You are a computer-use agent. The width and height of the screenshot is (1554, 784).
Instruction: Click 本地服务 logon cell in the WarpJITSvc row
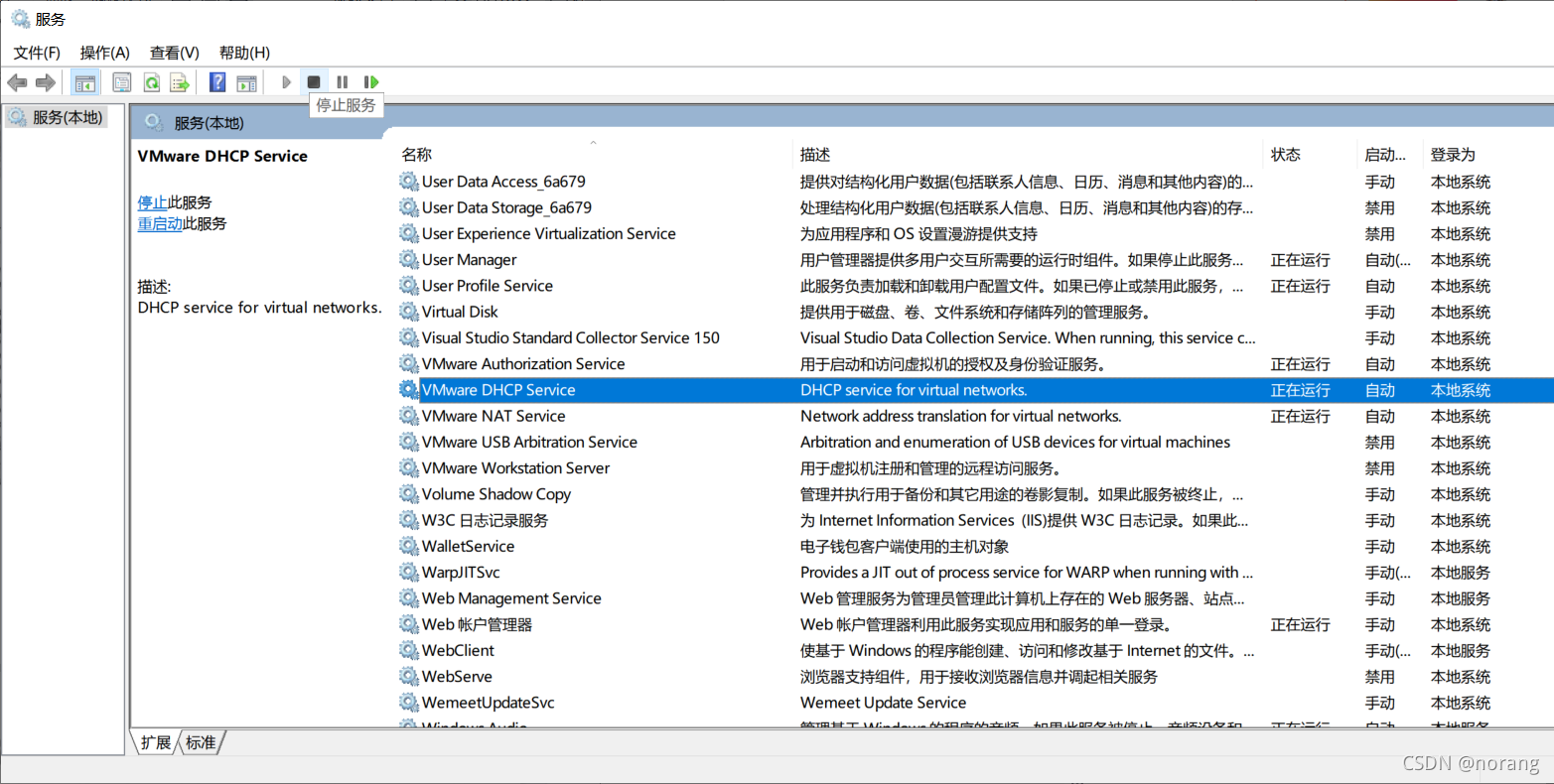coord(1460,573)
